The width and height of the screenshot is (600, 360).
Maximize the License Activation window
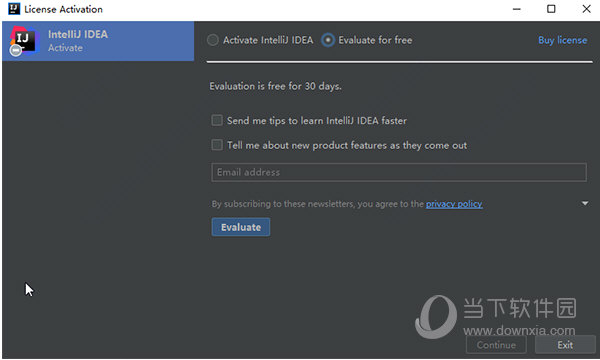(x=551, y=9)
